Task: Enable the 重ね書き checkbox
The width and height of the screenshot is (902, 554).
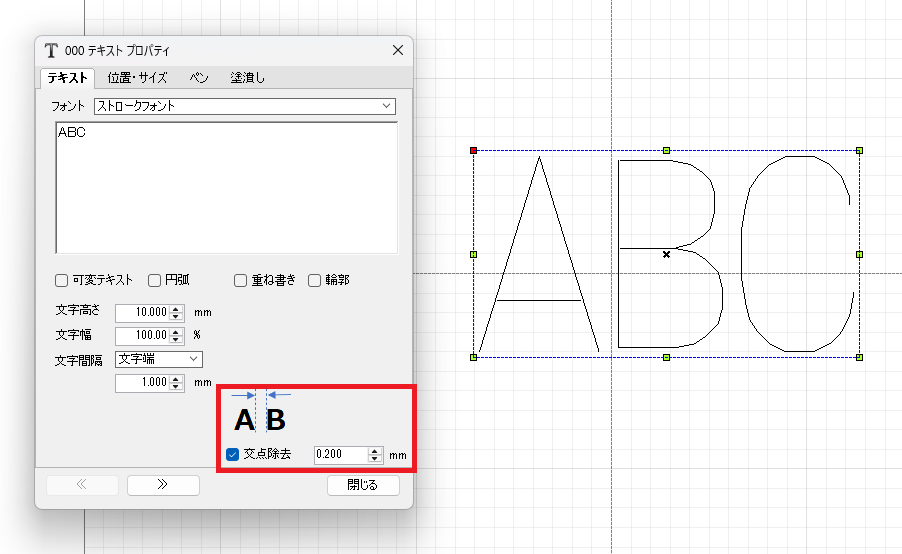Action: click(240, 280)
